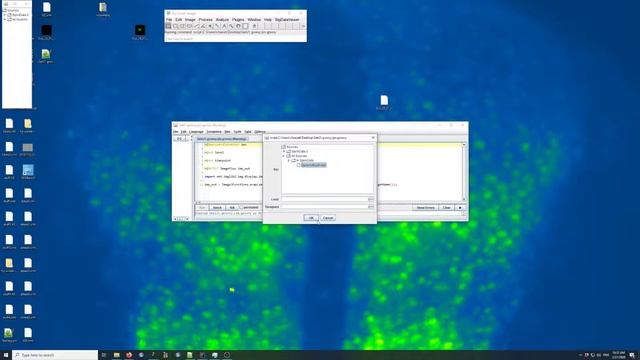Select the Straight Line tool in Fiji
Screen dimensions: 640x360
point(196,26)
